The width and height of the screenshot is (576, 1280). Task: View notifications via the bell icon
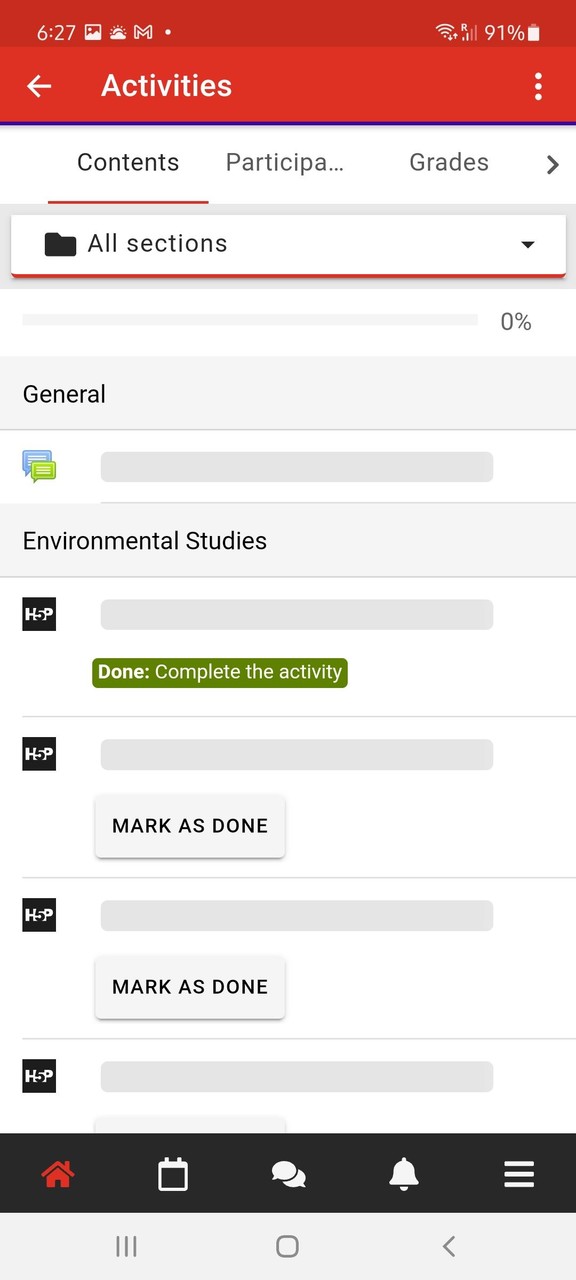coord(403,1173)
